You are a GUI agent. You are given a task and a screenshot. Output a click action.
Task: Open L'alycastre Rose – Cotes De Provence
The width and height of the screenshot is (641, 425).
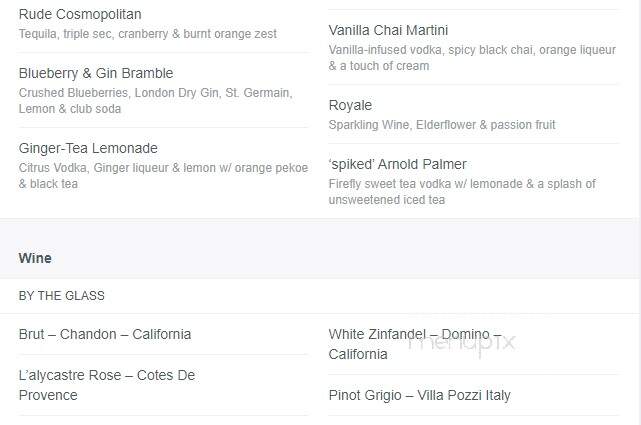[107, 385]
